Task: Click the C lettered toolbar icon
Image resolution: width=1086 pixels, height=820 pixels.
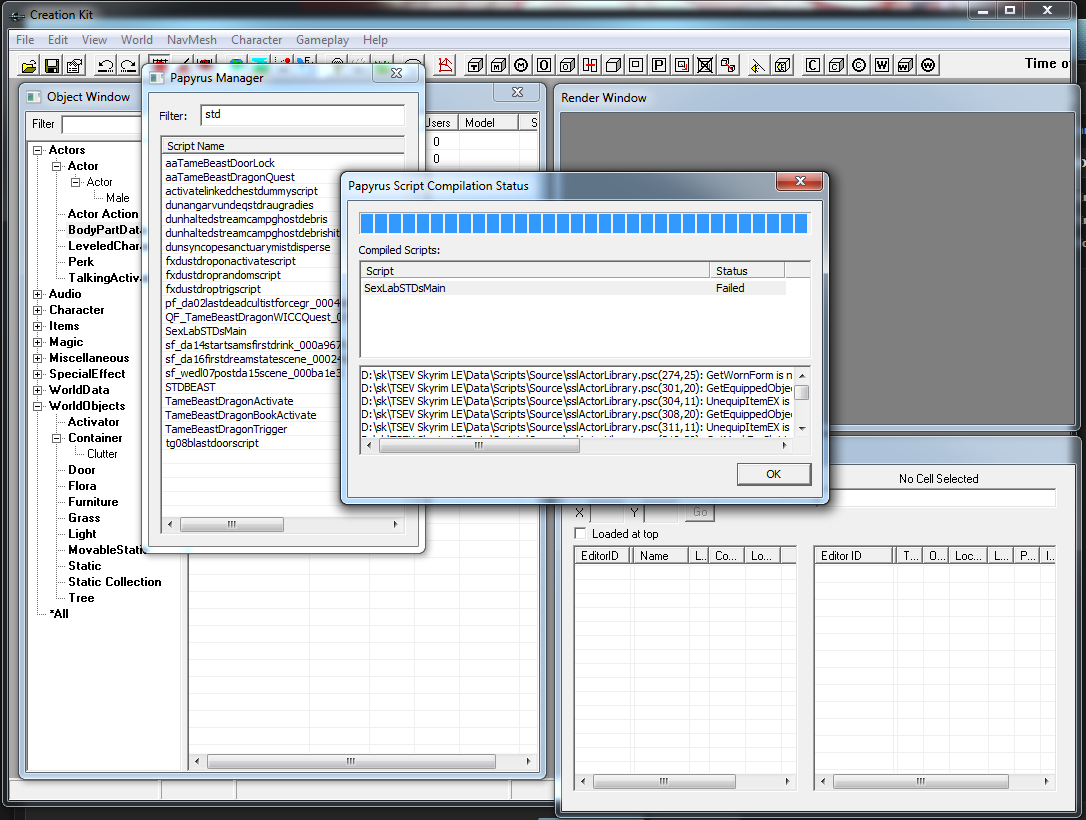Action: tap(813, 64)
